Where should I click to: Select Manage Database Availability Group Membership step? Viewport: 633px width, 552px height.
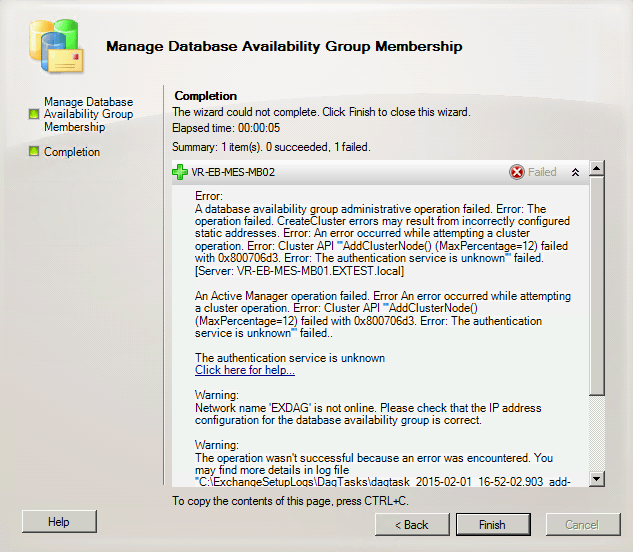88,114
